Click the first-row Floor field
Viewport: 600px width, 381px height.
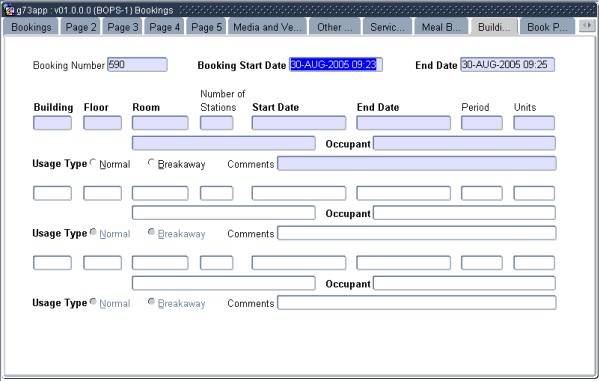103,123
